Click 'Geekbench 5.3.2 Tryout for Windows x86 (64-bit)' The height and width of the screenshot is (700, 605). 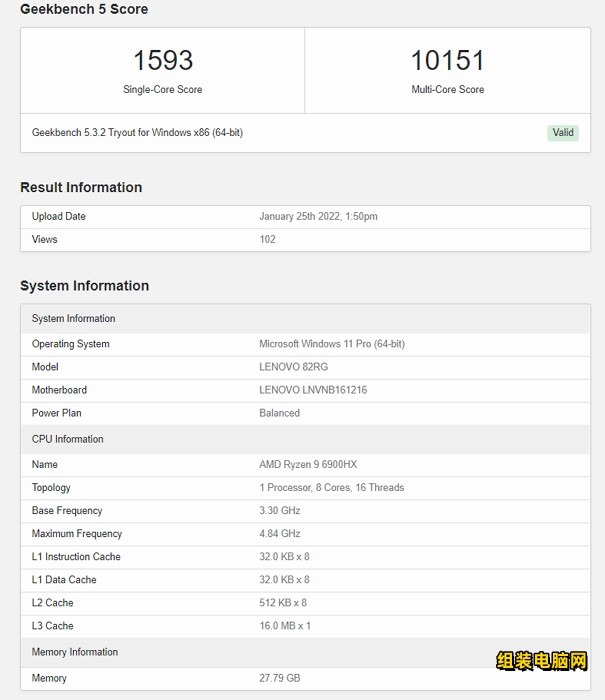[x=138, y=133]
